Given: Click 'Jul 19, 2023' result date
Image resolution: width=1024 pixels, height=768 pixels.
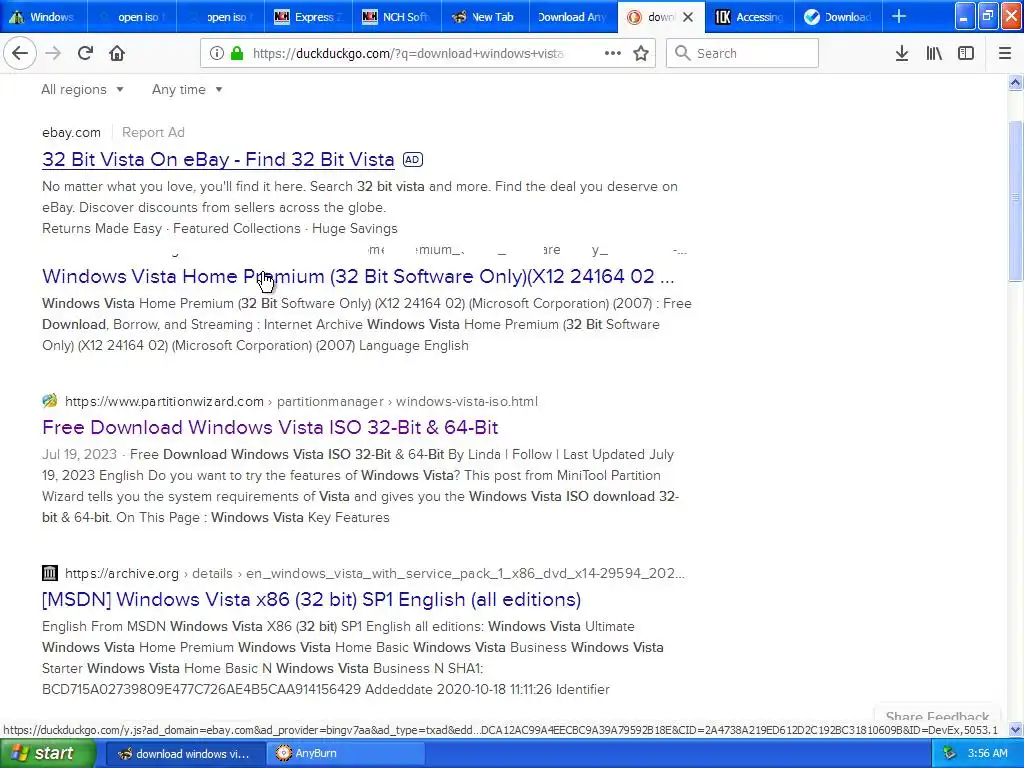Looking at the screenshot, I should (x=79, y=455).
